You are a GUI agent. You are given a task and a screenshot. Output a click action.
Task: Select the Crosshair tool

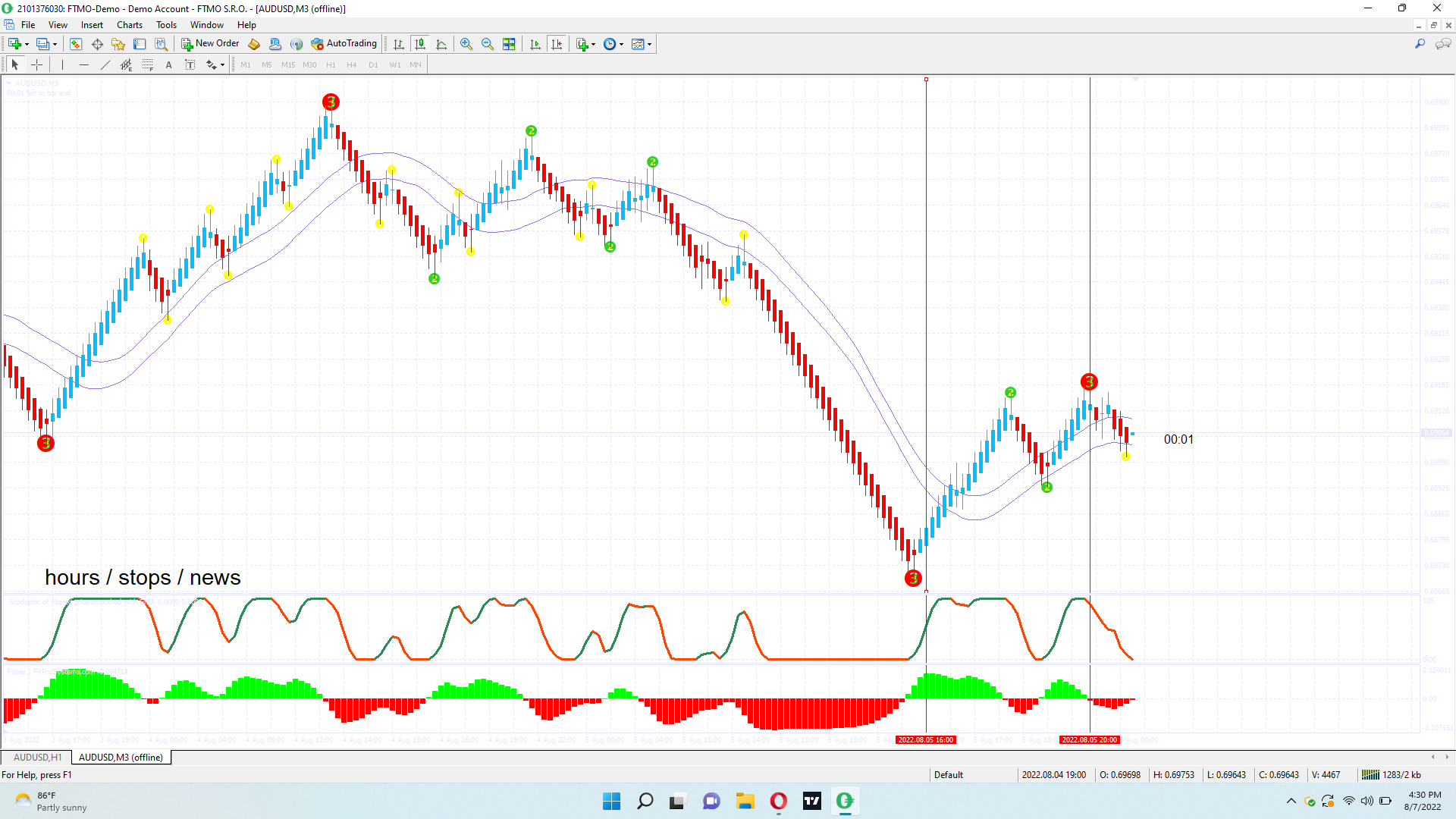(x=36, y=65)
